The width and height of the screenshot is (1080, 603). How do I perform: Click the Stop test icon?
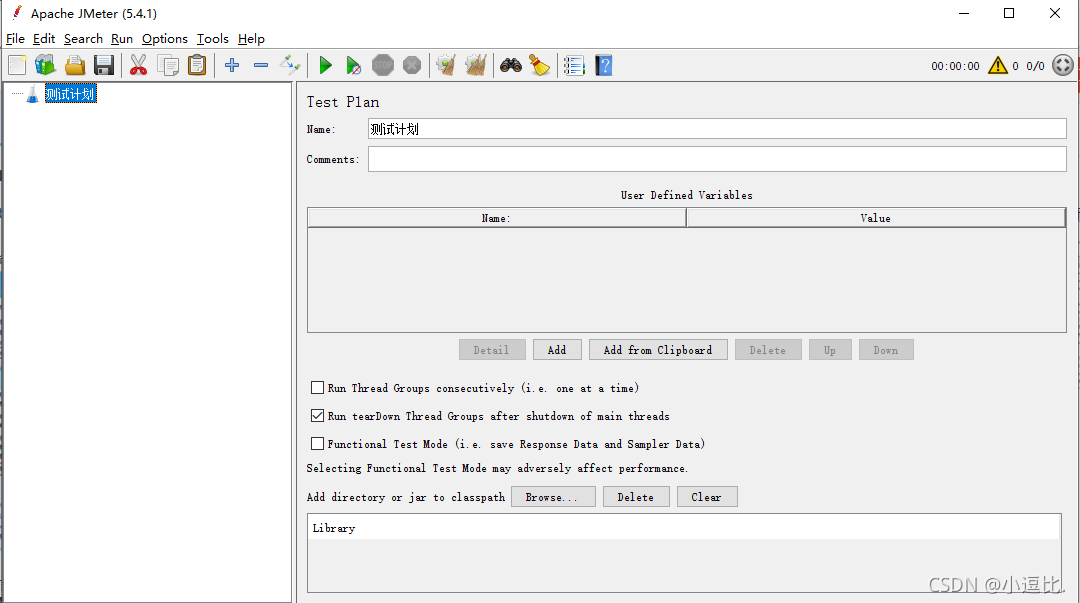[x=383, y=65]
